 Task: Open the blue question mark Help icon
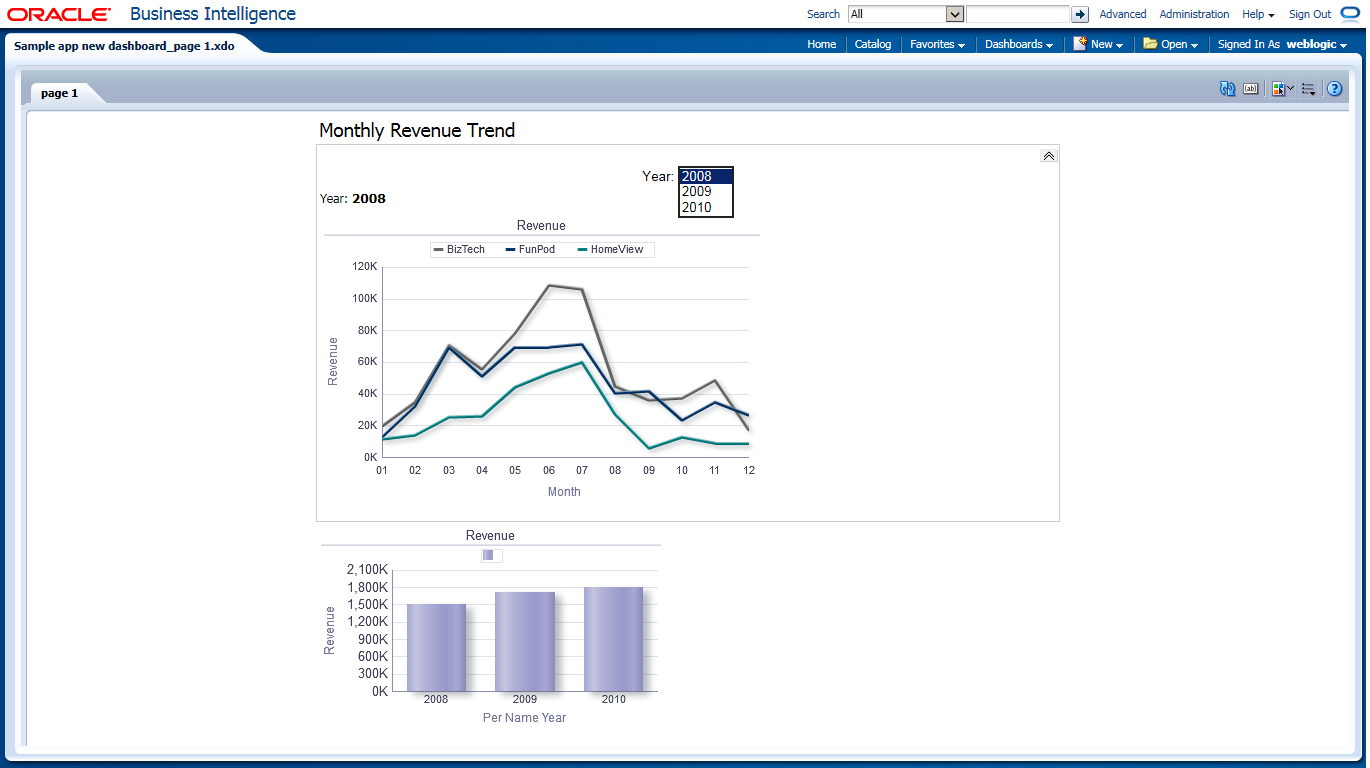click(1334, 89)
